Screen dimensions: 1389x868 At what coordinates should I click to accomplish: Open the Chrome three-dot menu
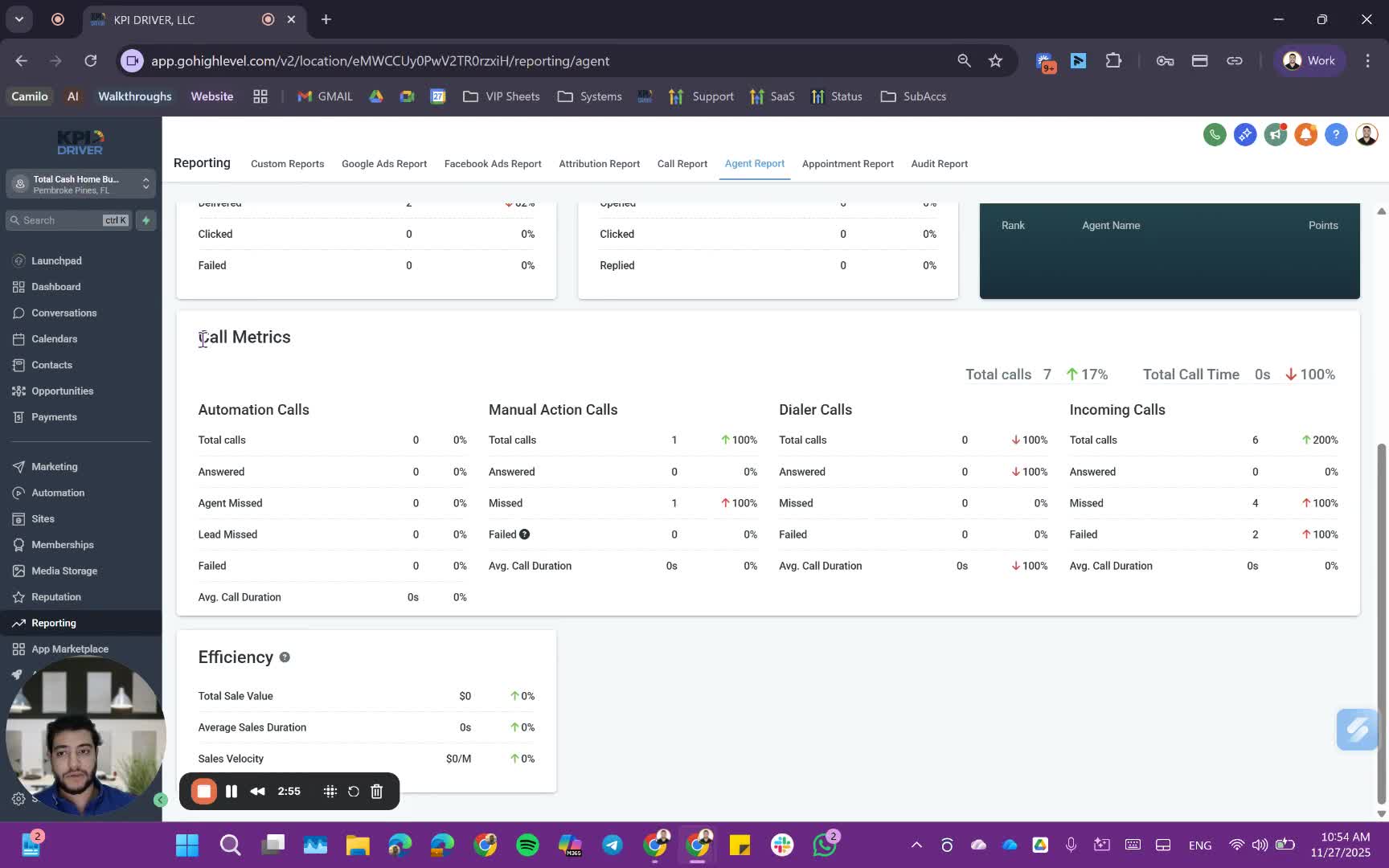pos(1367,61)
